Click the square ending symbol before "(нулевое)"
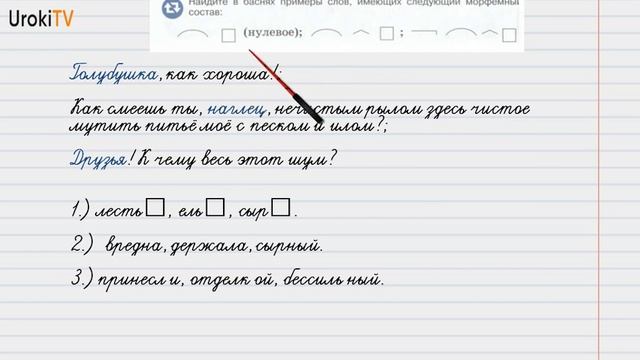The width and height of the screenshot is (640, 360). click(229, 36)
